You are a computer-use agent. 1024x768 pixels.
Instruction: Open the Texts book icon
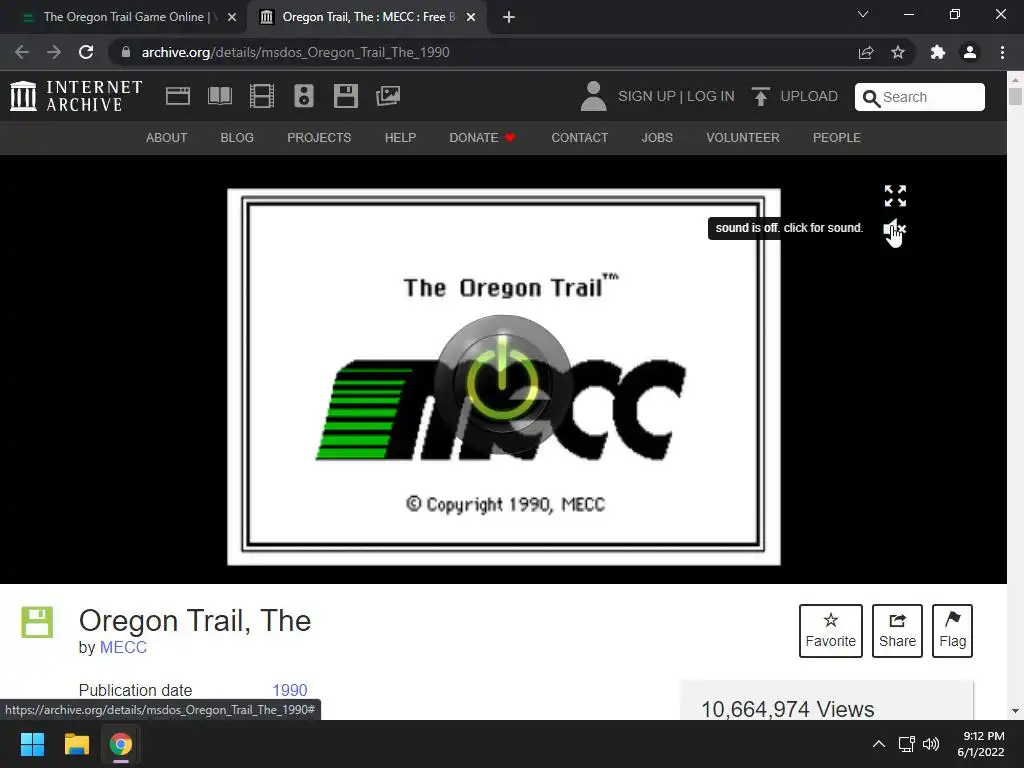tap(219, 96)
